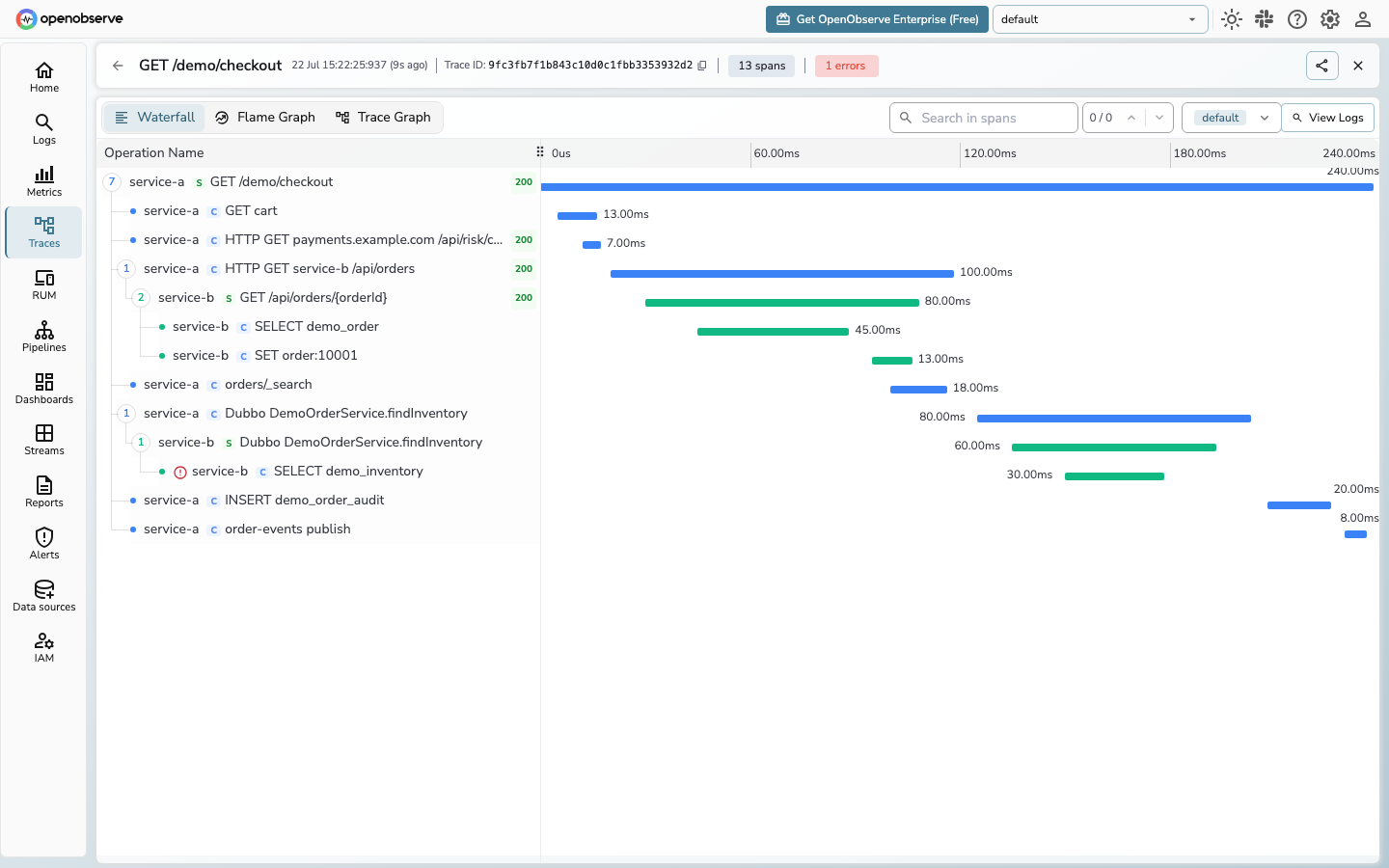Go to previous search match
This screenshot has height=868, width=1389.
point(1131,118)
